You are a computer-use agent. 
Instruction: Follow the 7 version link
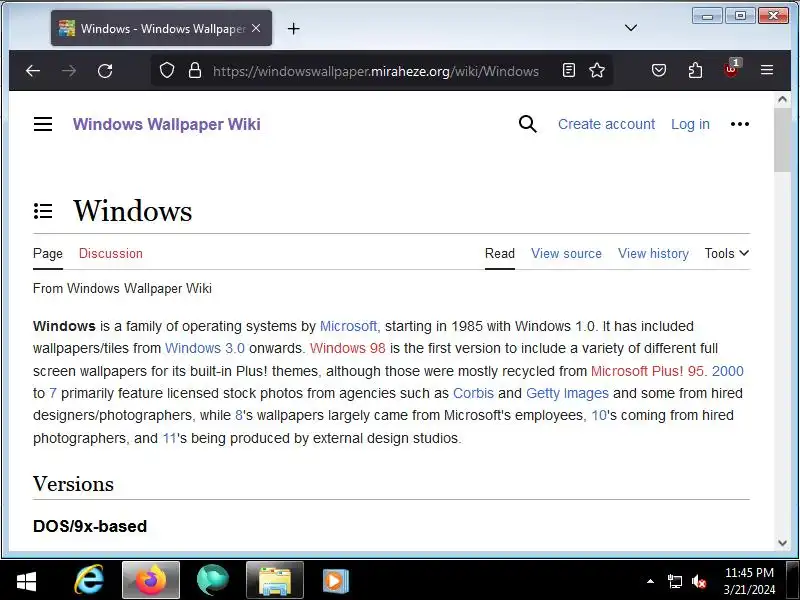[x=53, y=393]
